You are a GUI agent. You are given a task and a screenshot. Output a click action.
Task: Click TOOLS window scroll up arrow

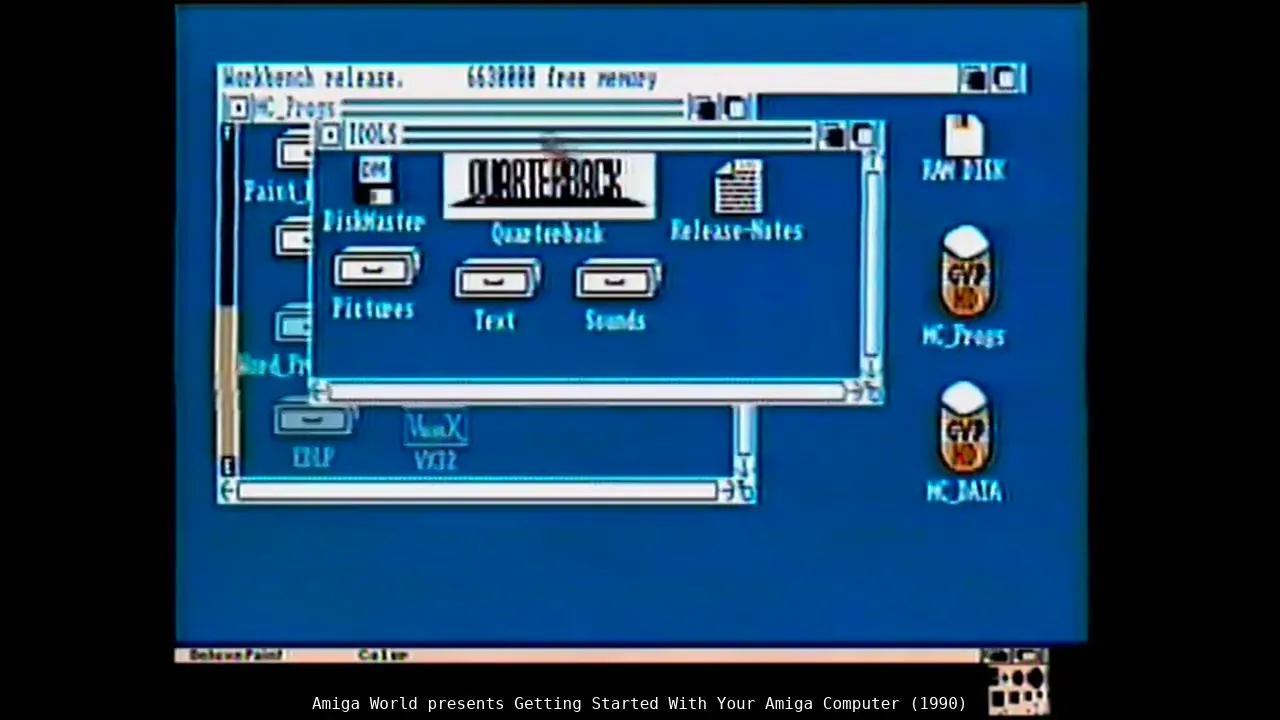873,160
